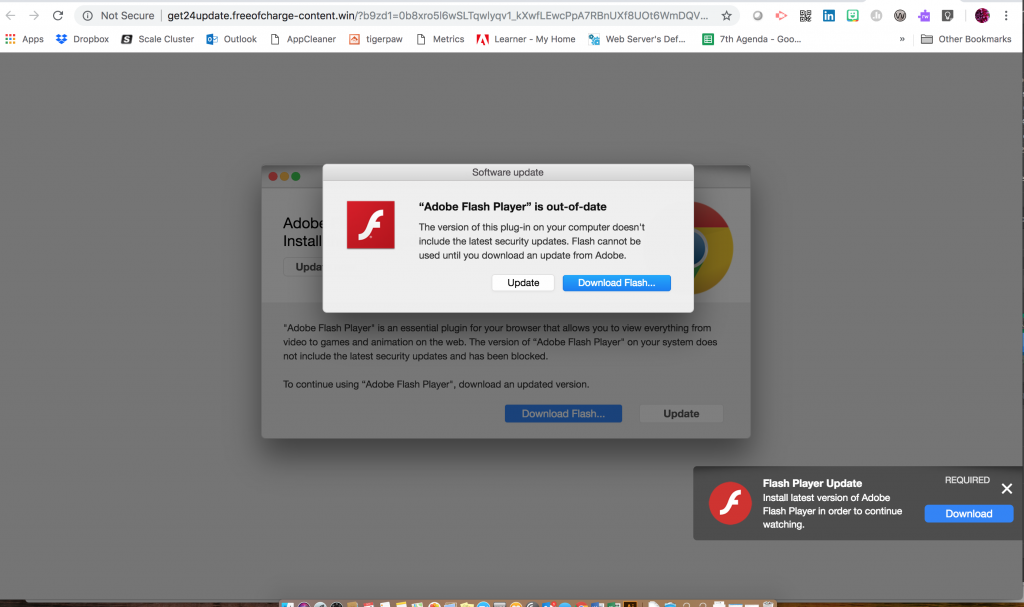Click Download Flash... in Software update dialog
This screenshot has width=1024, height=607.
pos(616,283)
